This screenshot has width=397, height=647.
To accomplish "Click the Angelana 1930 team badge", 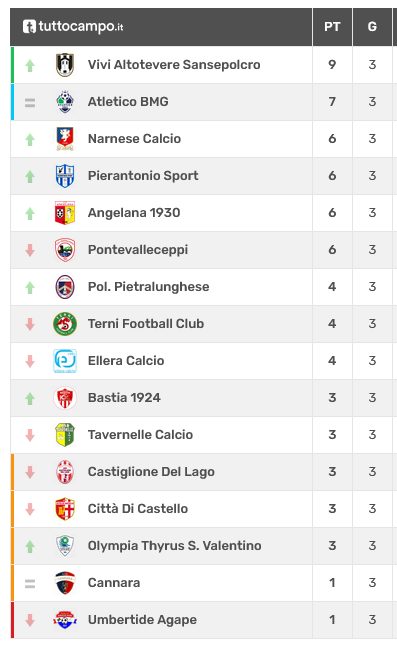I will [x=65, y=213].
